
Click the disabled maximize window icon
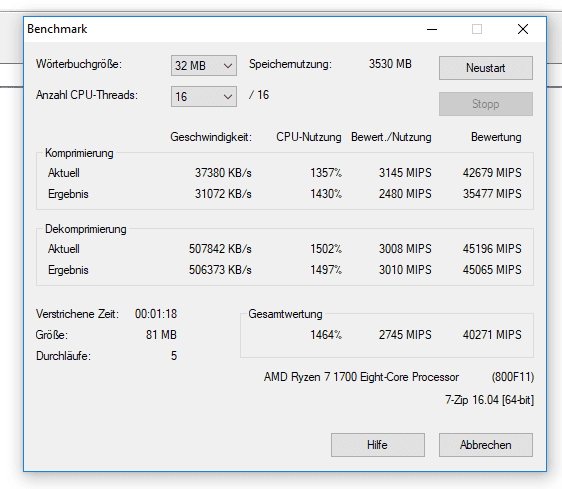point(477,29)
